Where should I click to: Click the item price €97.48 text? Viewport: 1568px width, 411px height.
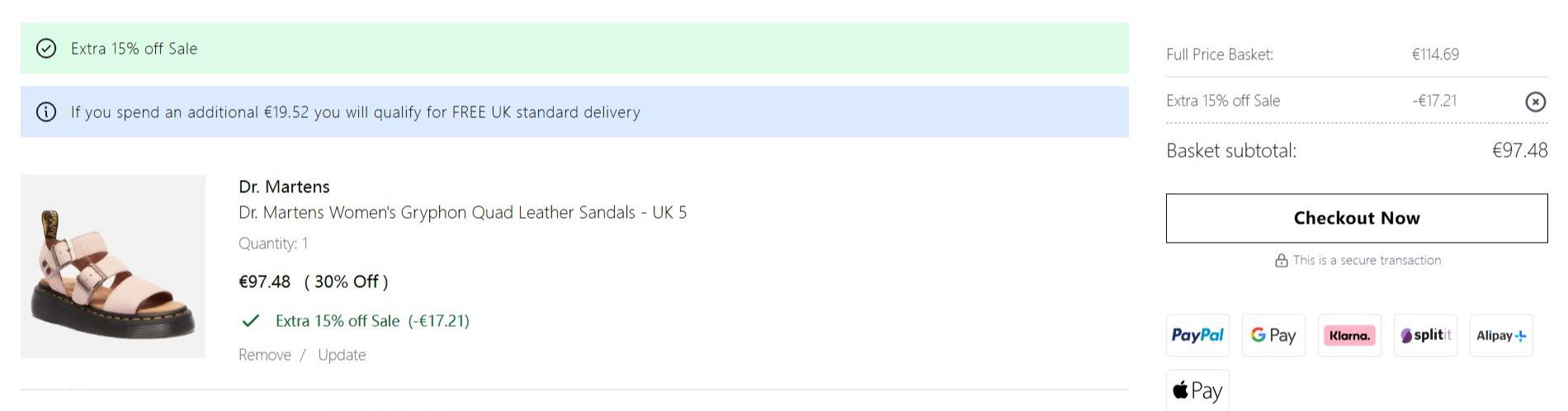pos(264,281)
